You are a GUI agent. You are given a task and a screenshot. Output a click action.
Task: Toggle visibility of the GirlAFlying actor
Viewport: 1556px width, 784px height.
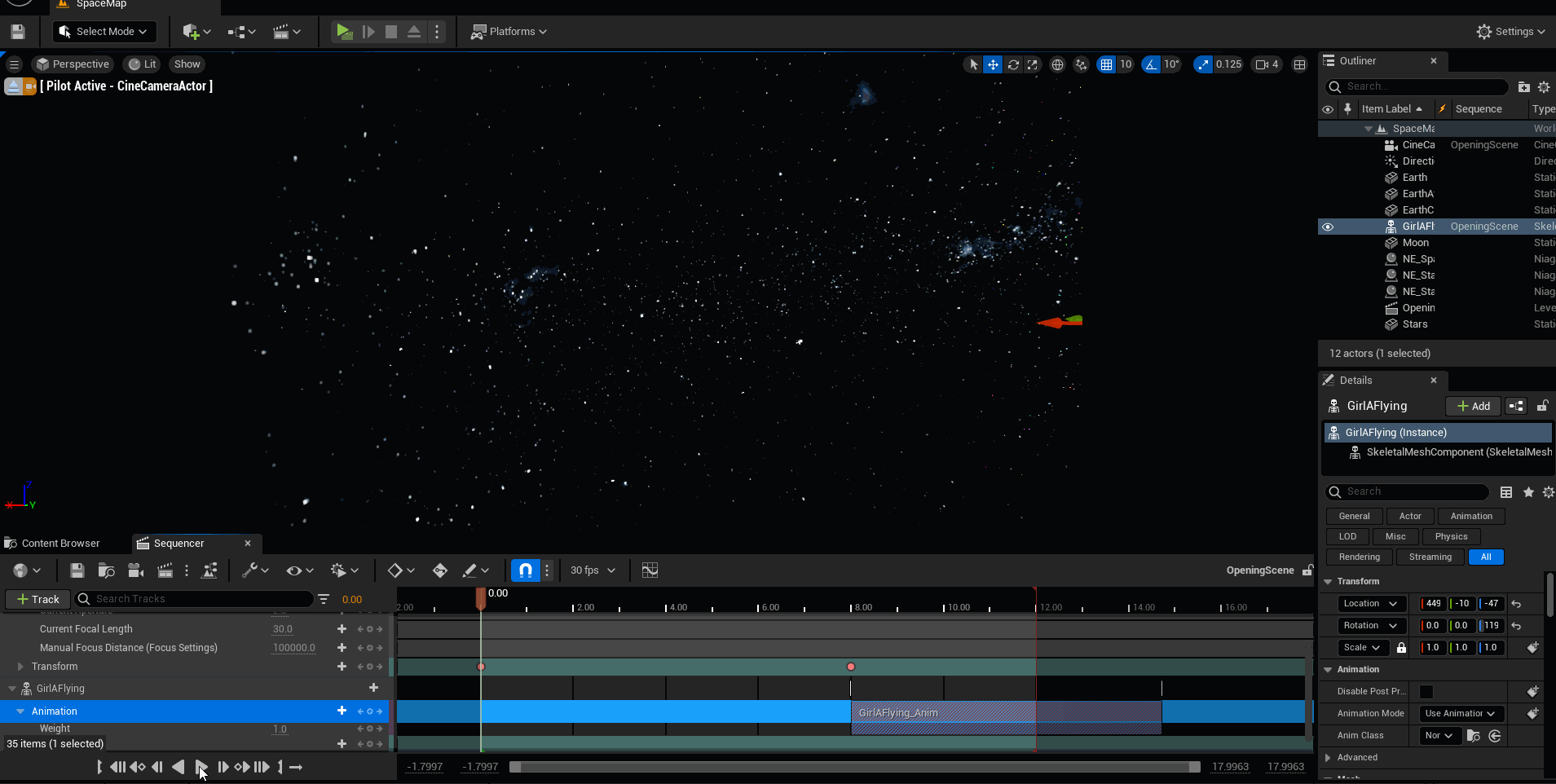pyautogui.click(x=1328, y=227)
